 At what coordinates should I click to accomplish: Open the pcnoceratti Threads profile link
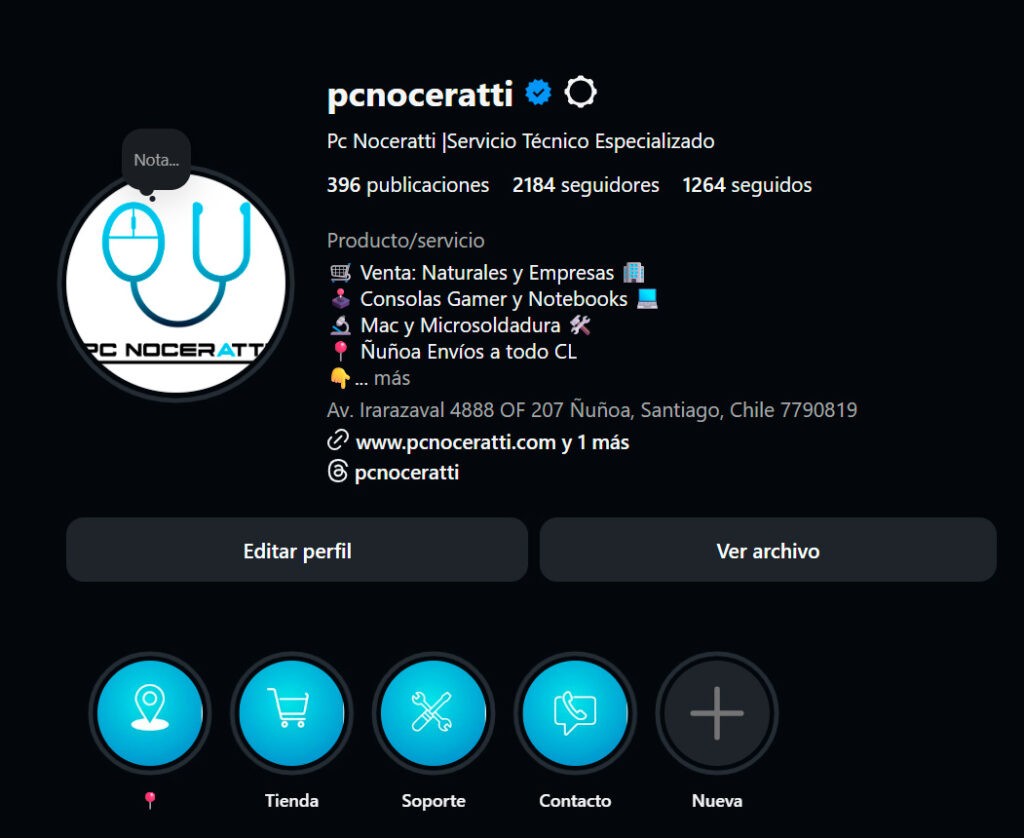coord(406,472)
